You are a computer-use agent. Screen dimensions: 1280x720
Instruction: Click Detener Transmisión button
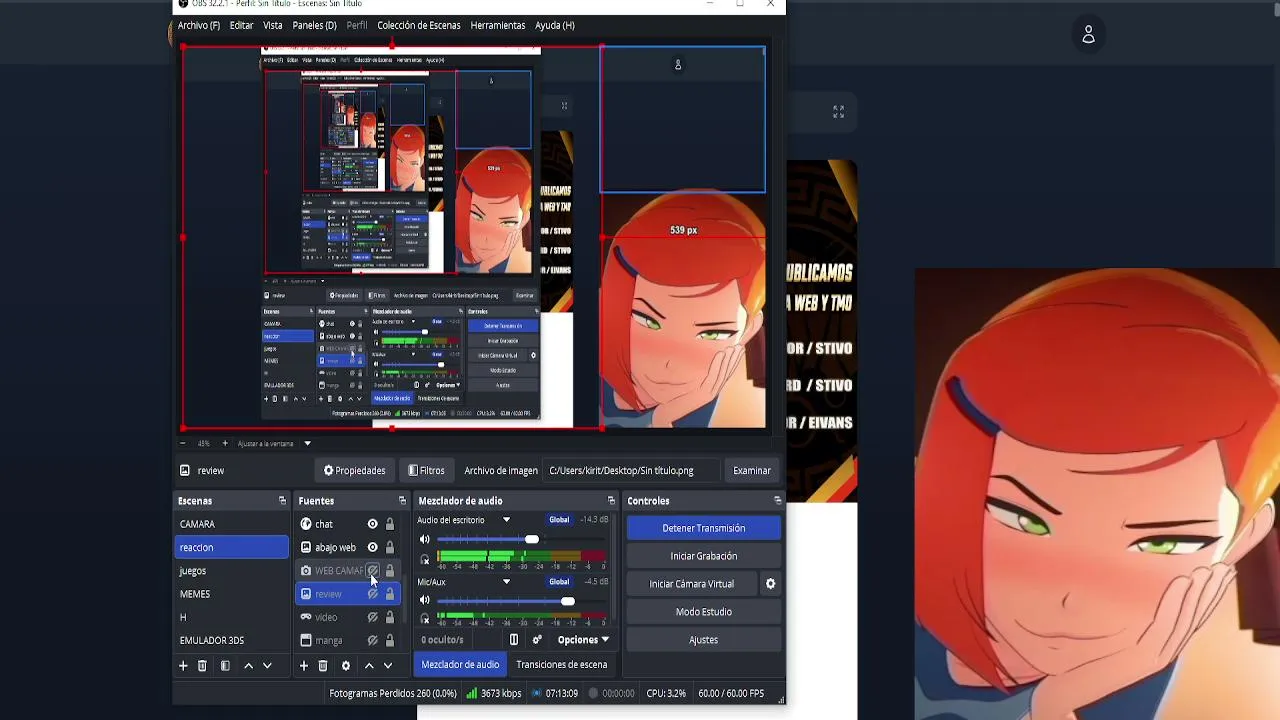point(704,528)
